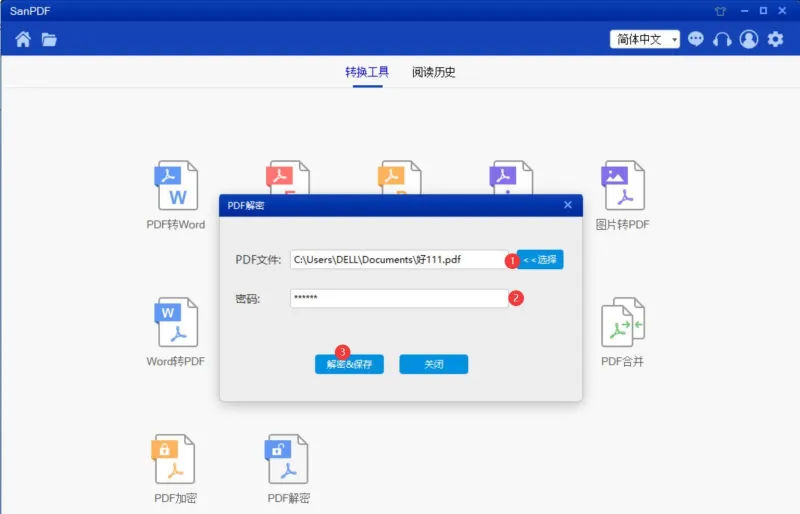Click the 关闭 button in dialog
The image size is (800, 514).
(434, 364)
